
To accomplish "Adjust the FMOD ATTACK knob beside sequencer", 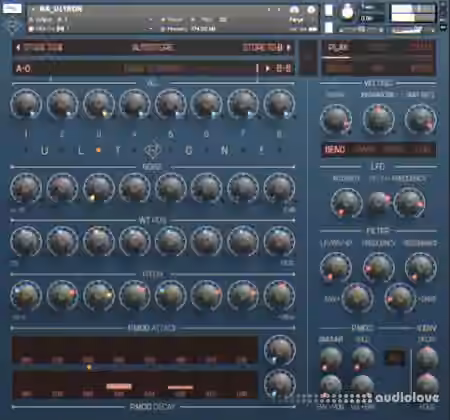I will (279, 350).
